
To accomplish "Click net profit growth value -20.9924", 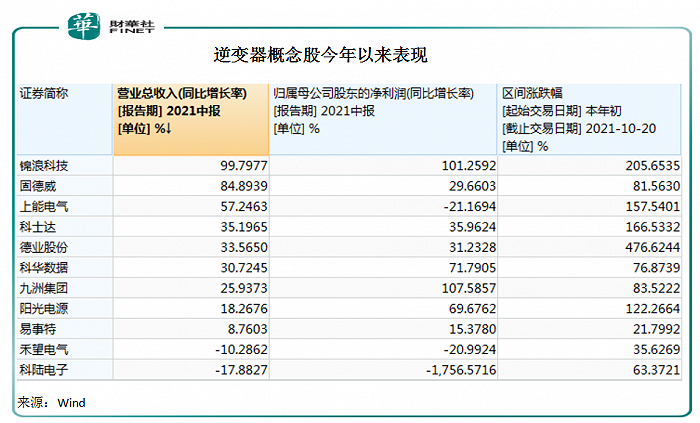I will click(470, 349).
